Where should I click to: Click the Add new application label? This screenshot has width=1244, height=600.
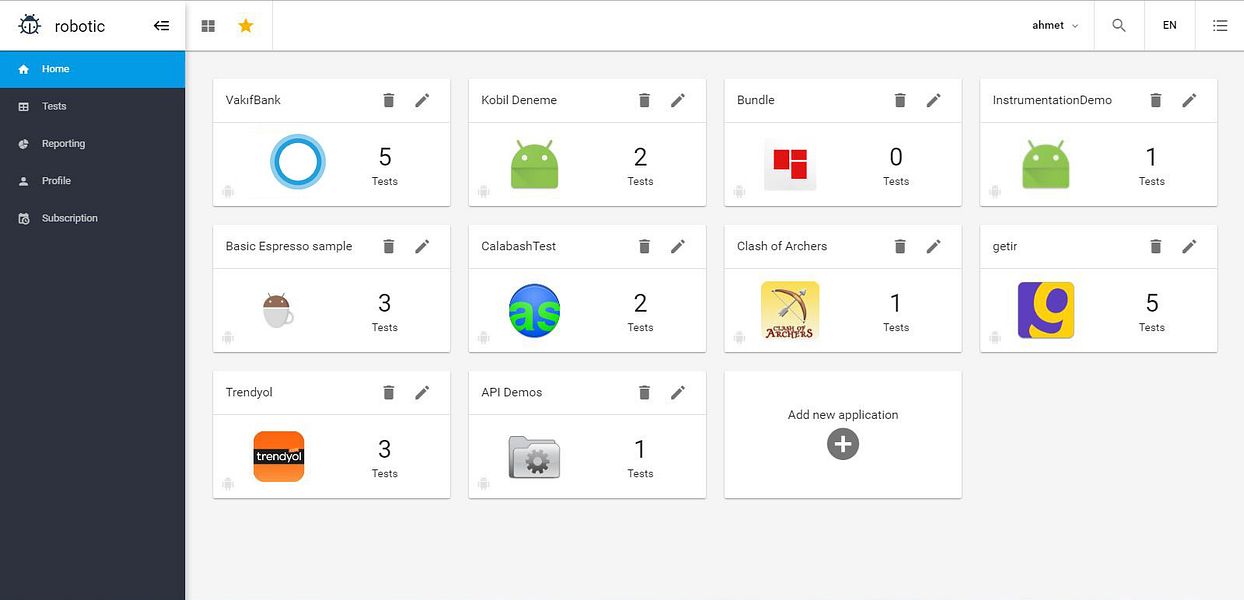(x=843, y=415)
